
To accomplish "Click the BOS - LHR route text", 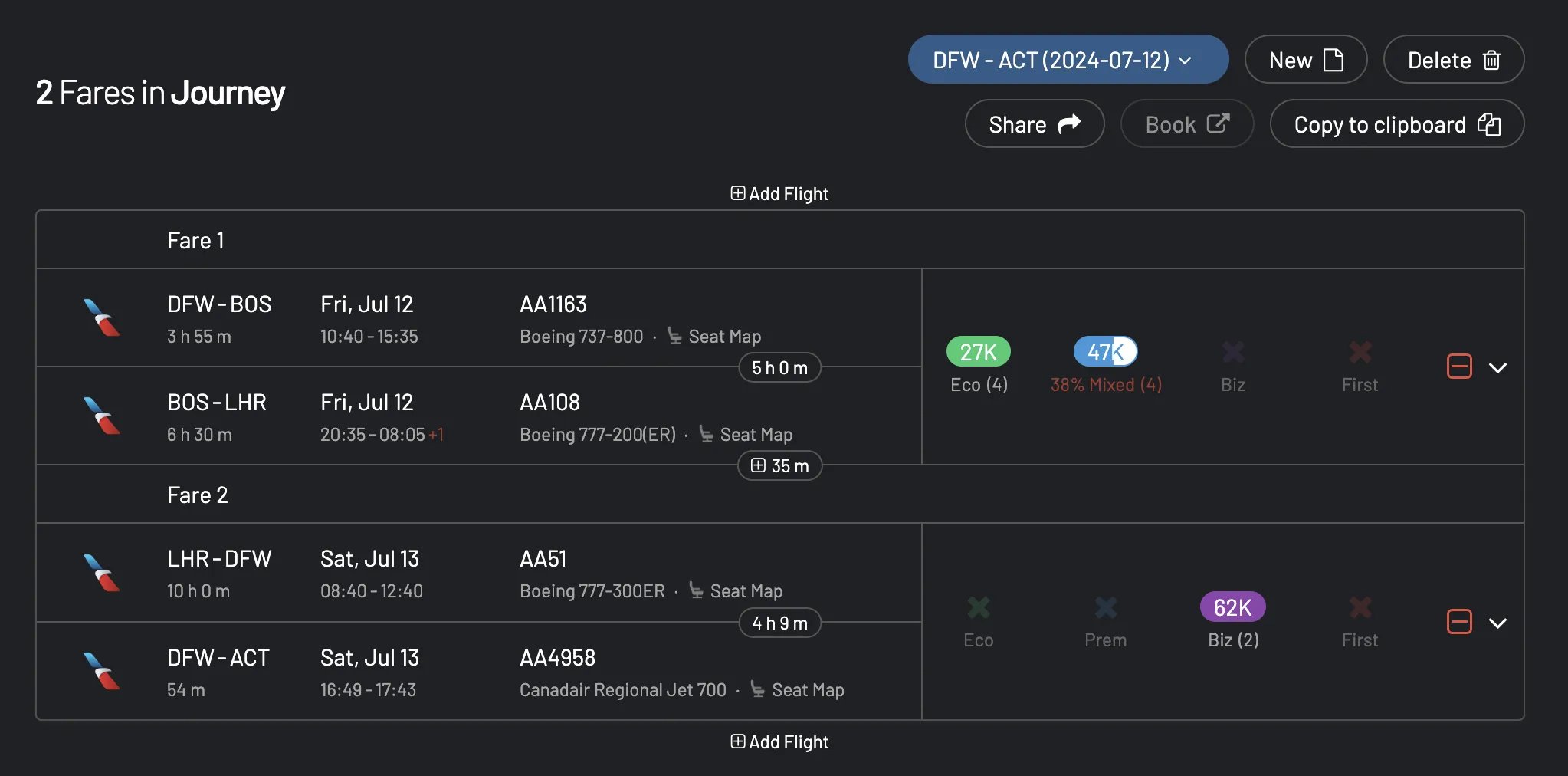I will (217, 403).
